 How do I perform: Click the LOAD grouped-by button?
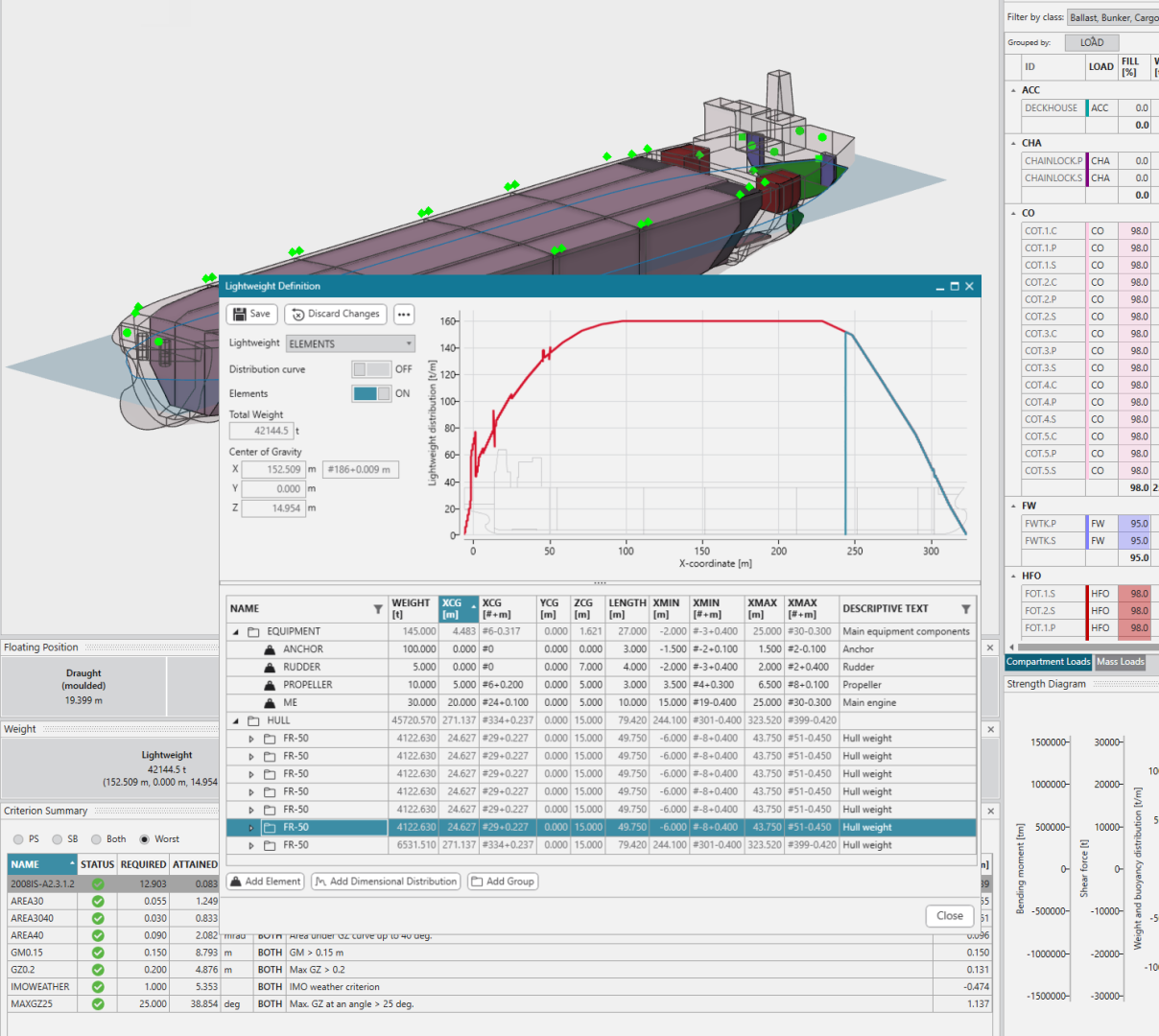1090,42
